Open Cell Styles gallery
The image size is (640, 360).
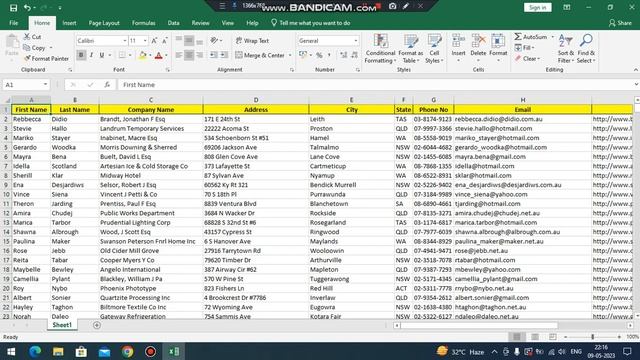[x=434, y=49]
